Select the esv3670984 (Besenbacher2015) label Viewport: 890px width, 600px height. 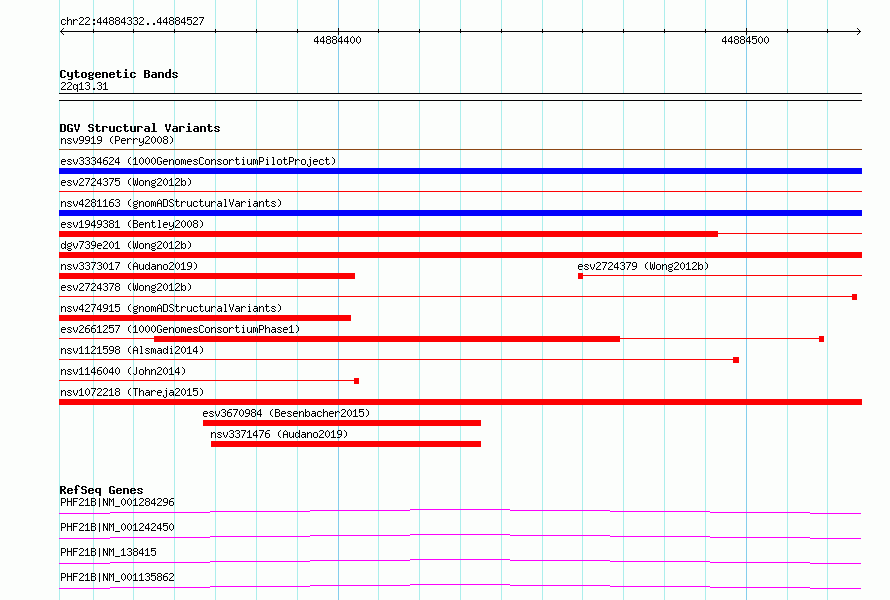click(x=286, y=413)
